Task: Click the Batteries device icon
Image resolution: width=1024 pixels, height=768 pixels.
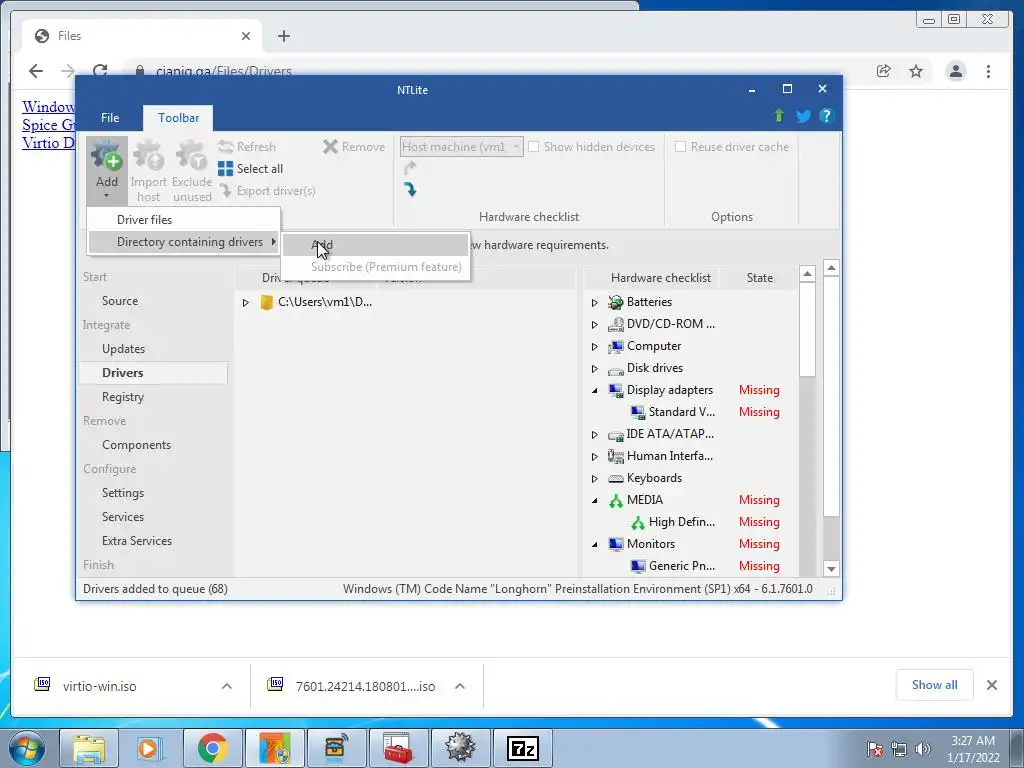Action: (x=615, y=302)
